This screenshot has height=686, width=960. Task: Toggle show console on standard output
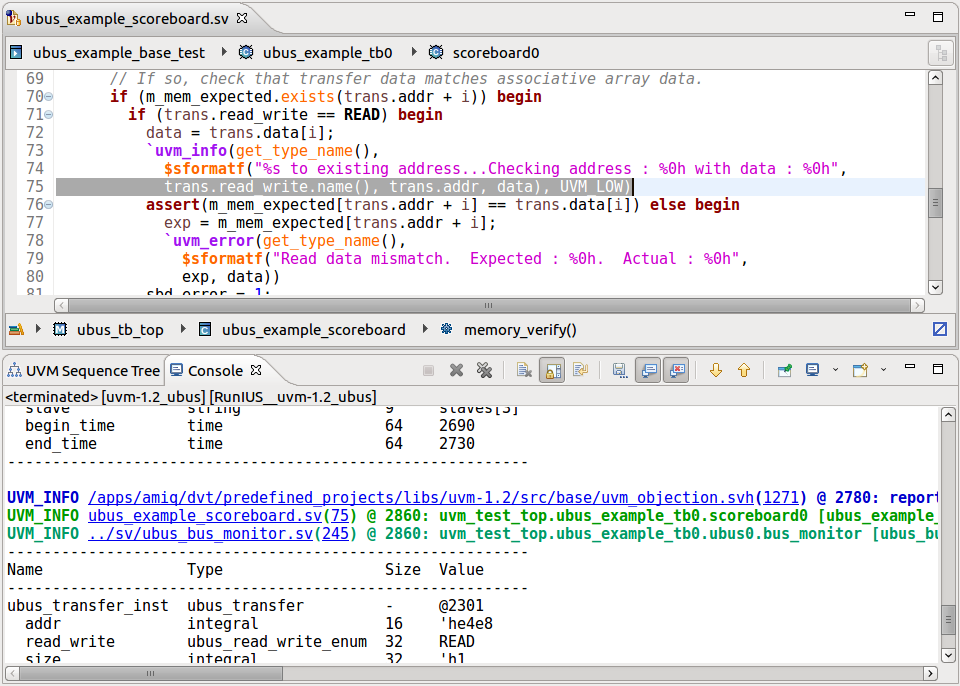coord(648,370)
